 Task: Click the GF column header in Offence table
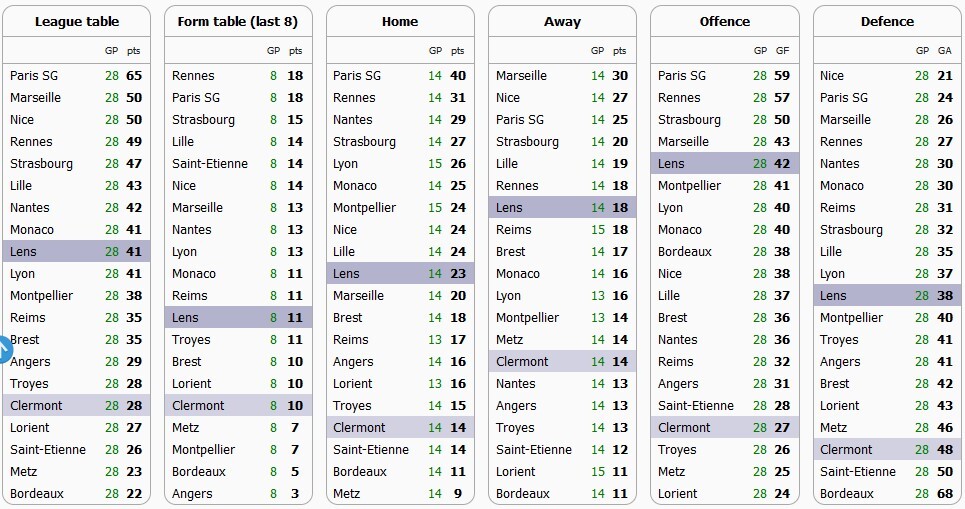click(782, 50)
